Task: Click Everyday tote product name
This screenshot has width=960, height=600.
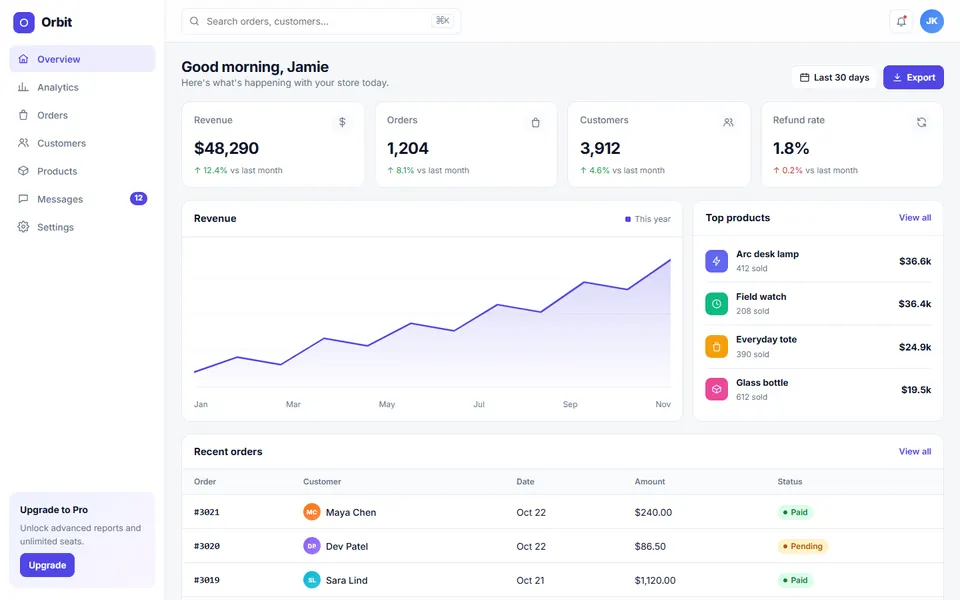Action: 767,340
